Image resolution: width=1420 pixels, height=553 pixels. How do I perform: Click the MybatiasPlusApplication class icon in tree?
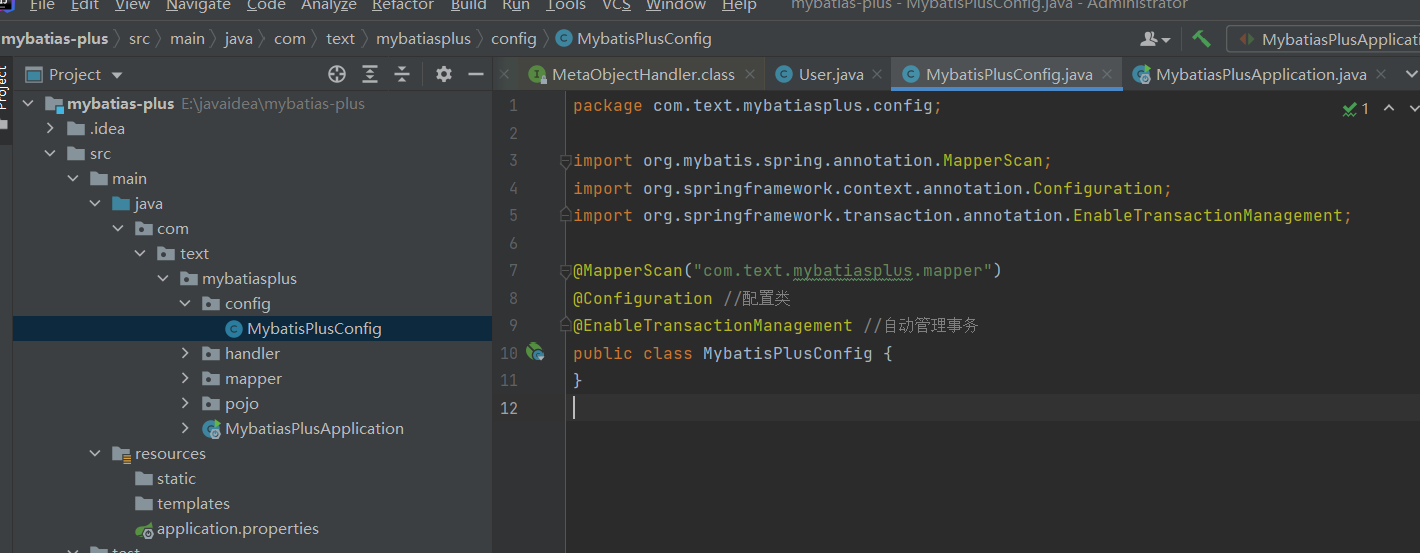212,429
